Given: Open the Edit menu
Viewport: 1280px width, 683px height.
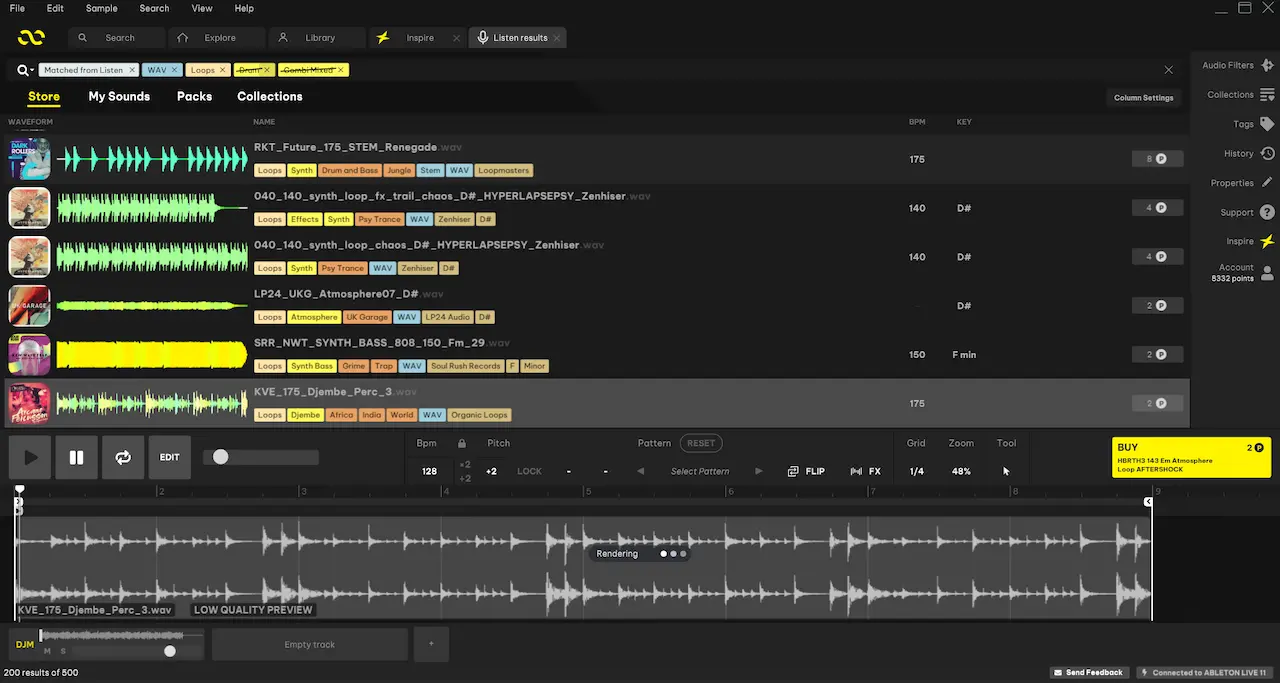Looking at the screenshot, I should tap(55, 8).
